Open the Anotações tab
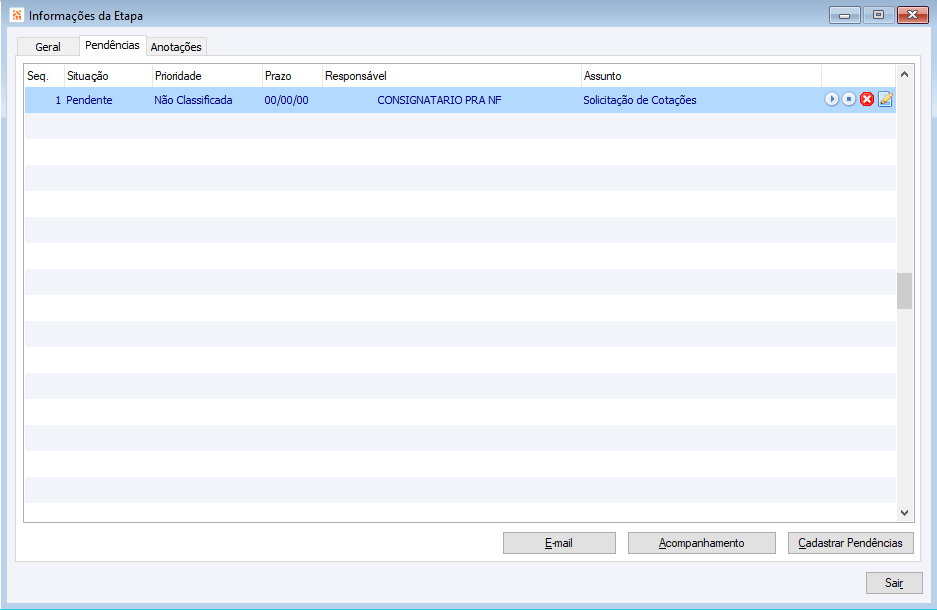The width and height of the screenshot is (937, 610). [x=176, y=47]
